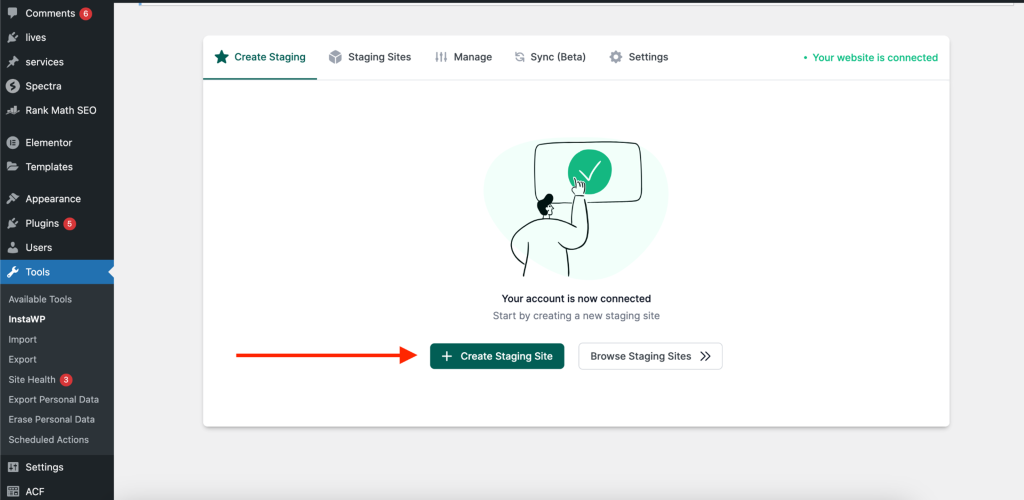Screen dimensions: 1024x500
Task: Open the Appearance menu
Action: [x=57, y=199]
